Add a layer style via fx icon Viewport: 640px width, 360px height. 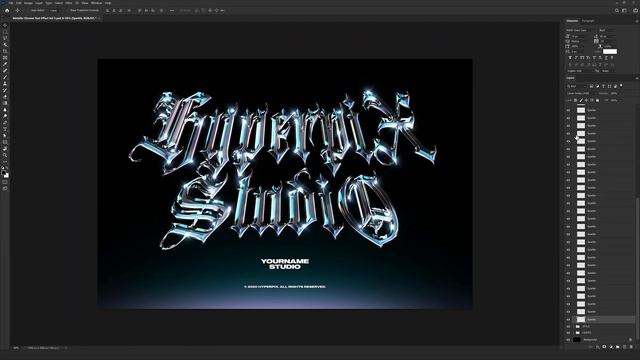598,347
